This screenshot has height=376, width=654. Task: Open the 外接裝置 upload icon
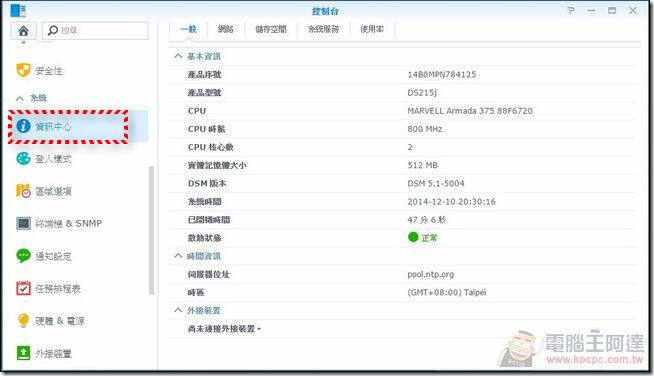[x=23, y=353]
